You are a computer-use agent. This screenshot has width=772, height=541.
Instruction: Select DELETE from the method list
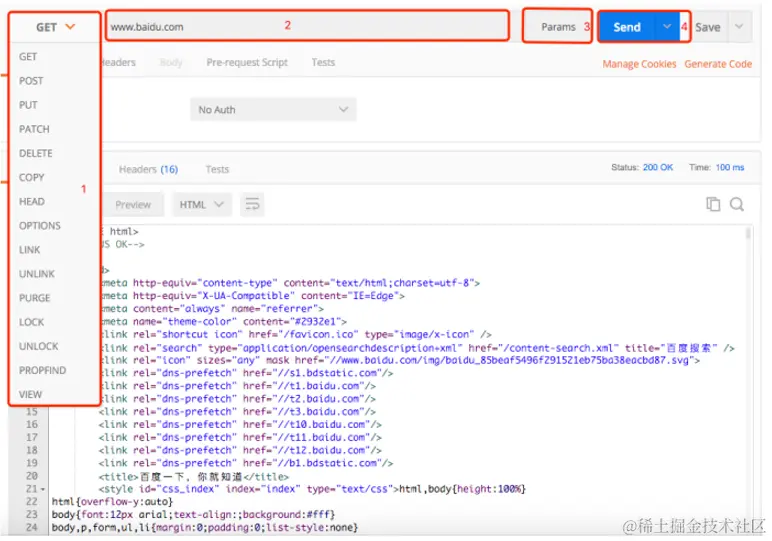[35, 153]
